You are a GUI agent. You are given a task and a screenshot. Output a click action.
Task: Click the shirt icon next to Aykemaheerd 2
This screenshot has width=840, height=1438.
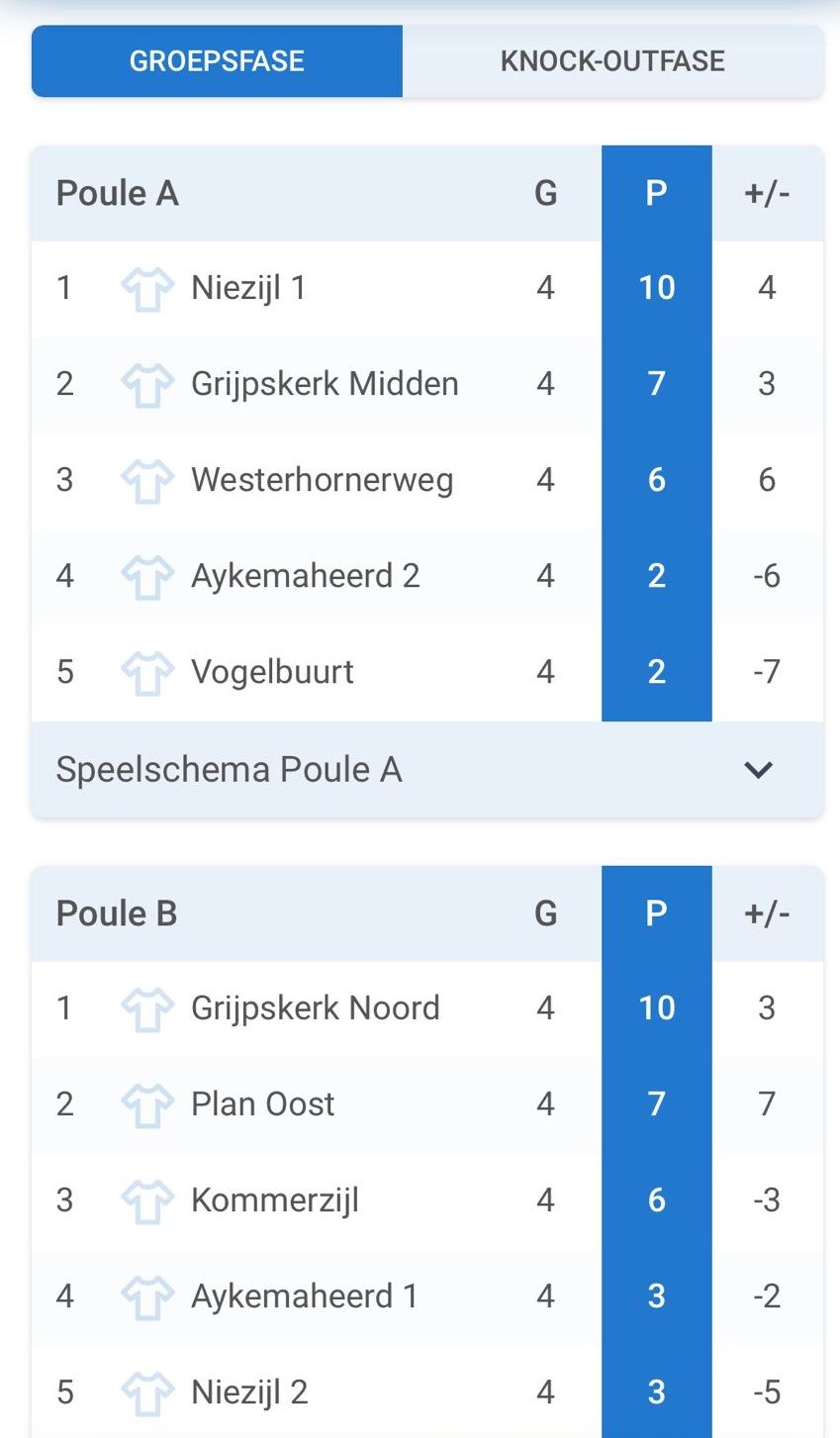(x=146, y=577)
